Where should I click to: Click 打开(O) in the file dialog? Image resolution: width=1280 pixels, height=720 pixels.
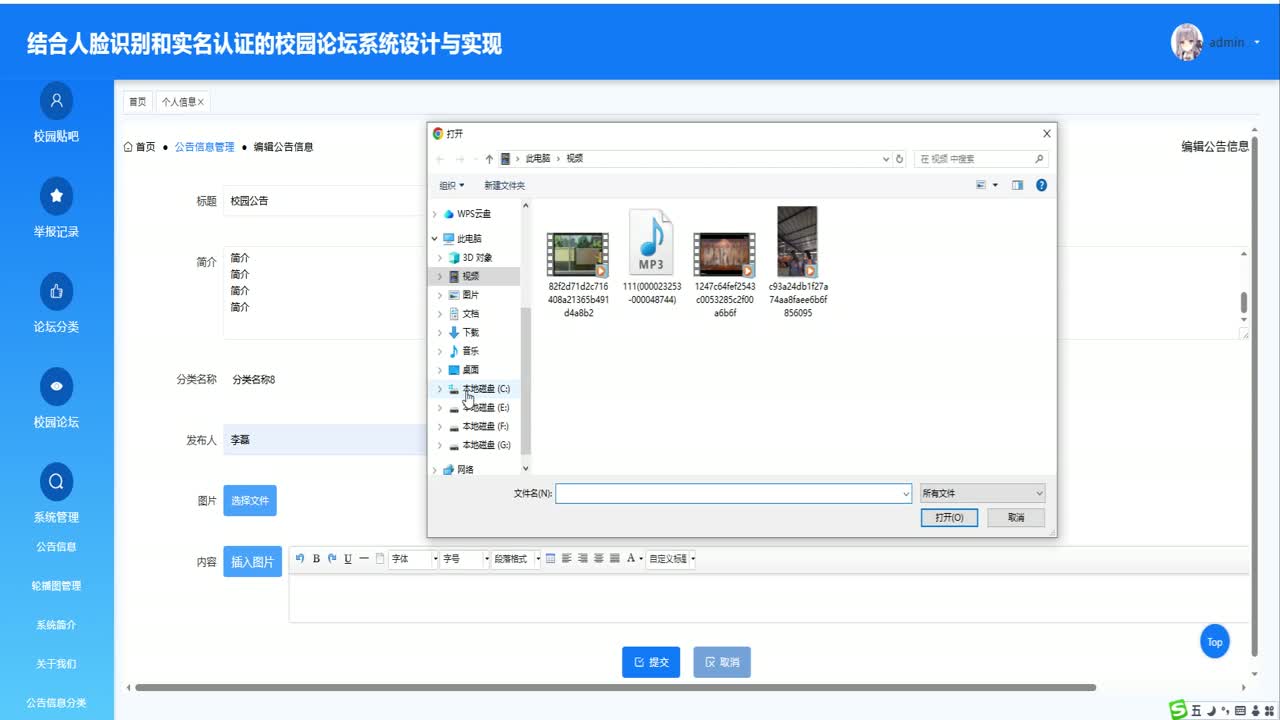(949, 518)
